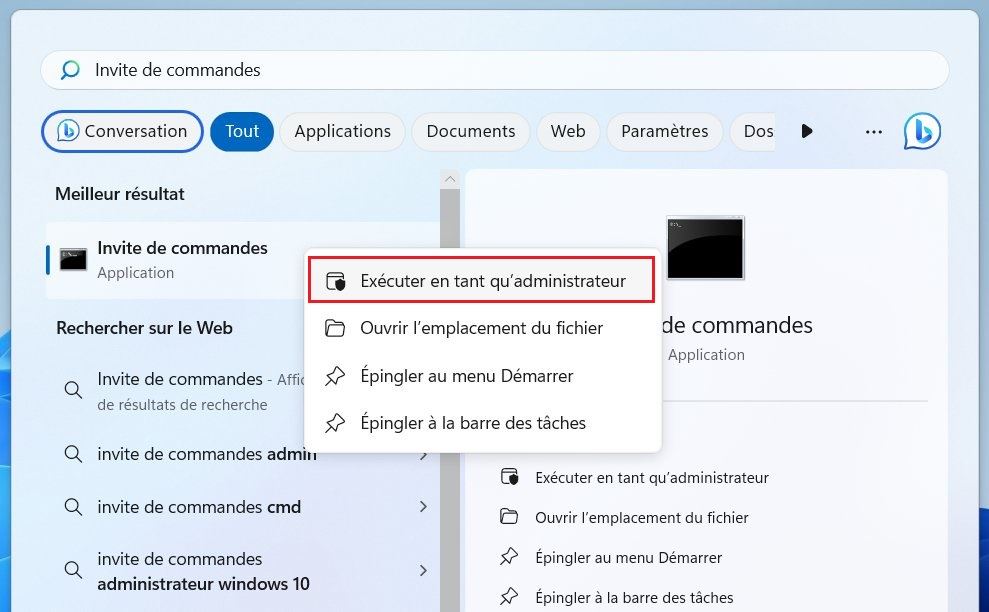Viewport: 989px width, 612px height.
Task: Expand chevron for invite de commandes admin
Action: pos(423,455)
